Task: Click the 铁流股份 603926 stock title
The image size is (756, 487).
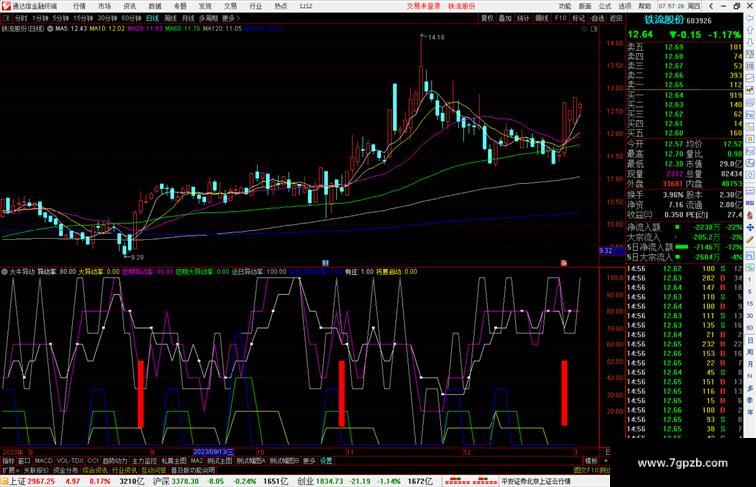Action: click(x=678, y=20)
